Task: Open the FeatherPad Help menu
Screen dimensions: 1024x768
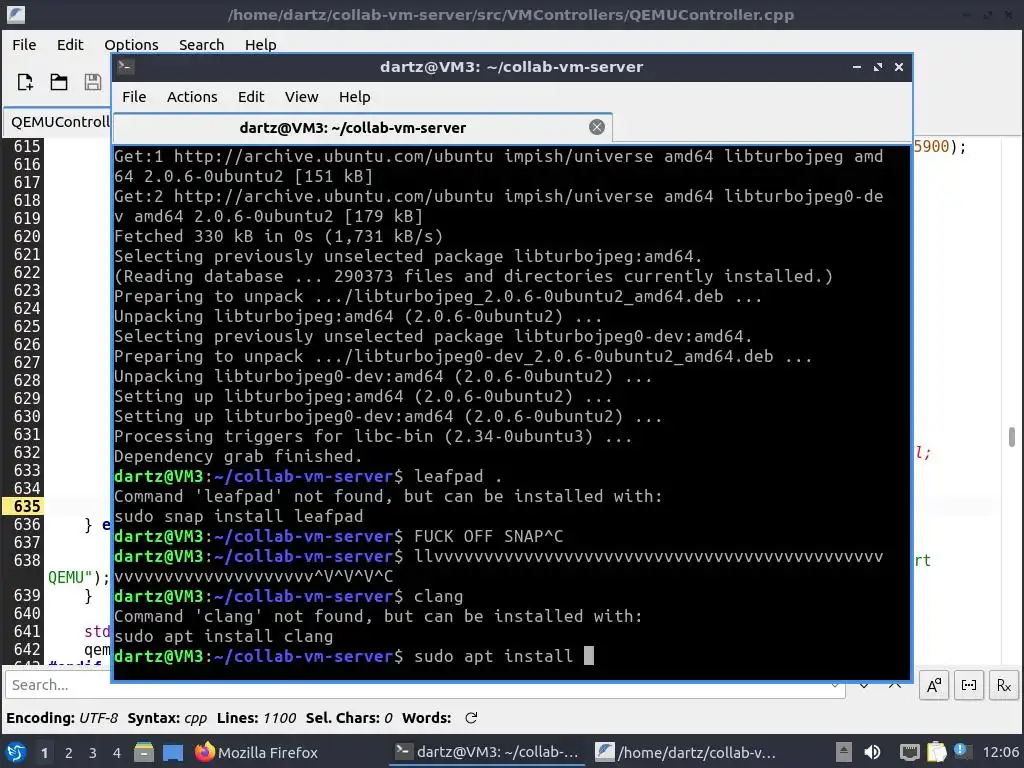Action: (x=261, y=45)
